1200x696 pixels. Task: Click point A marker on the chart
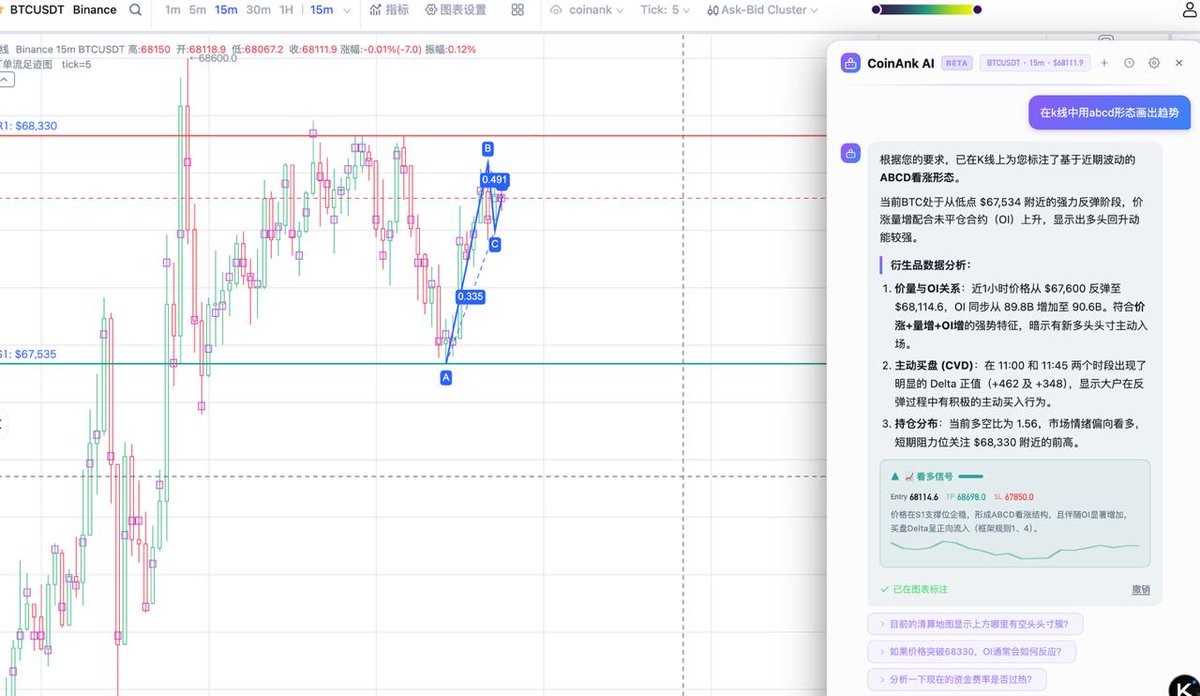(446, 378)
